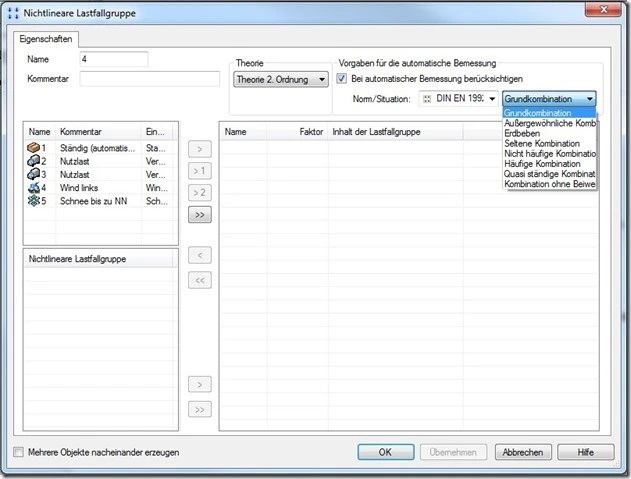This screenshot has height=479, width=631.
Task: Add selected load case with single arrow
Action: 200,149
